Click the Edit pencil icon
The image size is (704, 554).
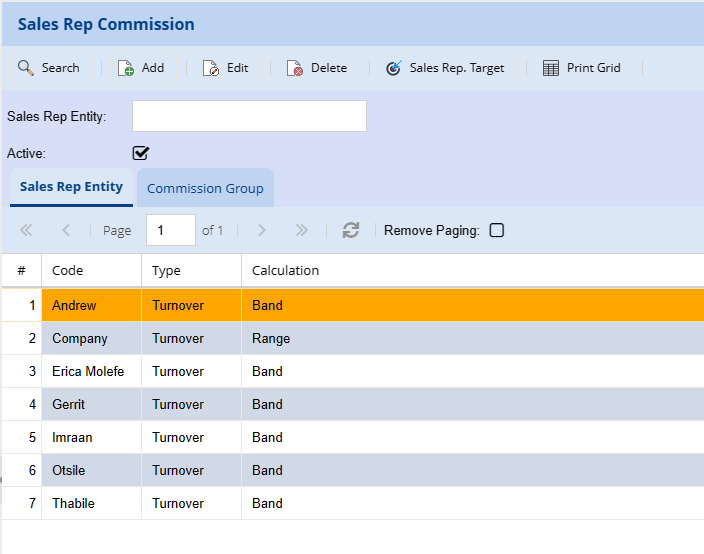click(x=211, y=68)
